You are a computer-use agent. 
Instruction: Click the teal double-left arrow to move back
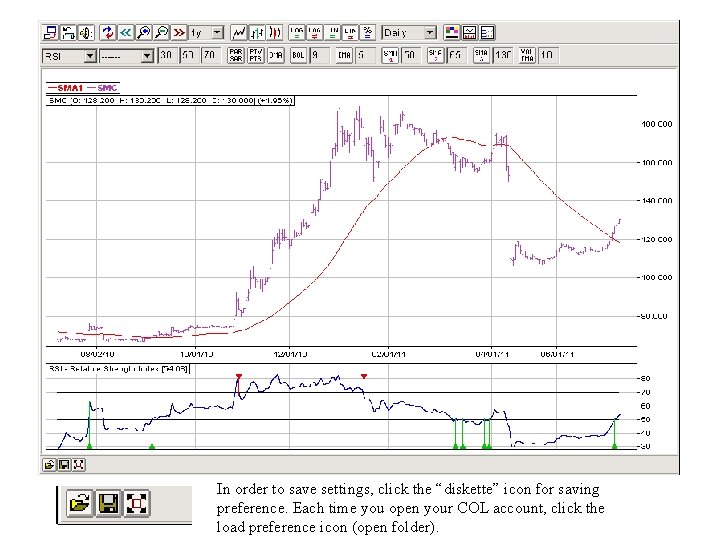click(125, 33)
